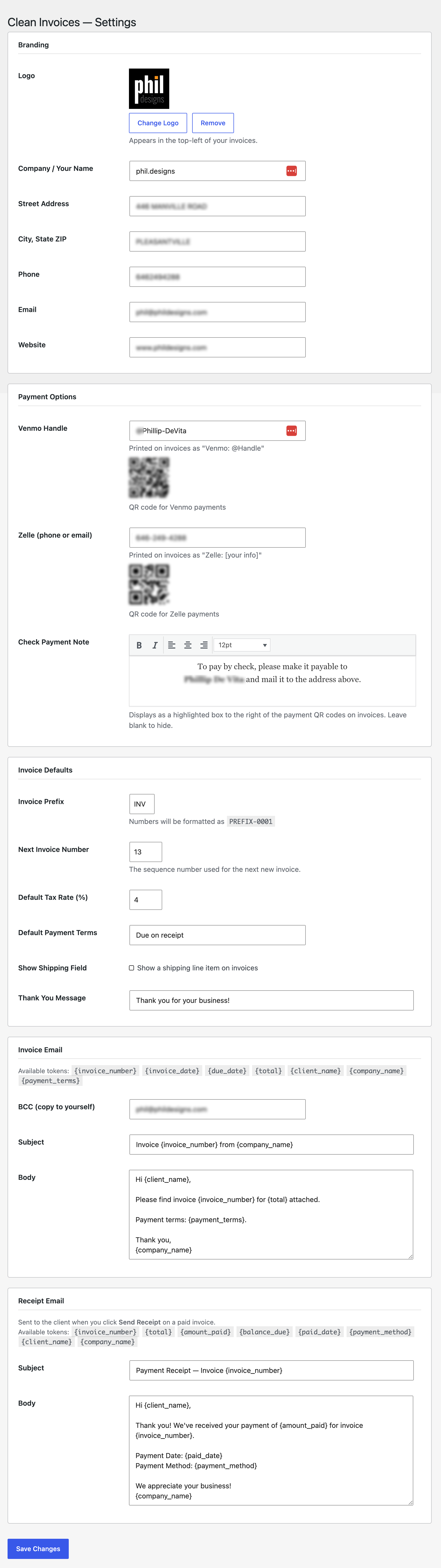
Task: Click the Zelle payments QR code image
Action: pyautogui.click(x=149, y=584)
